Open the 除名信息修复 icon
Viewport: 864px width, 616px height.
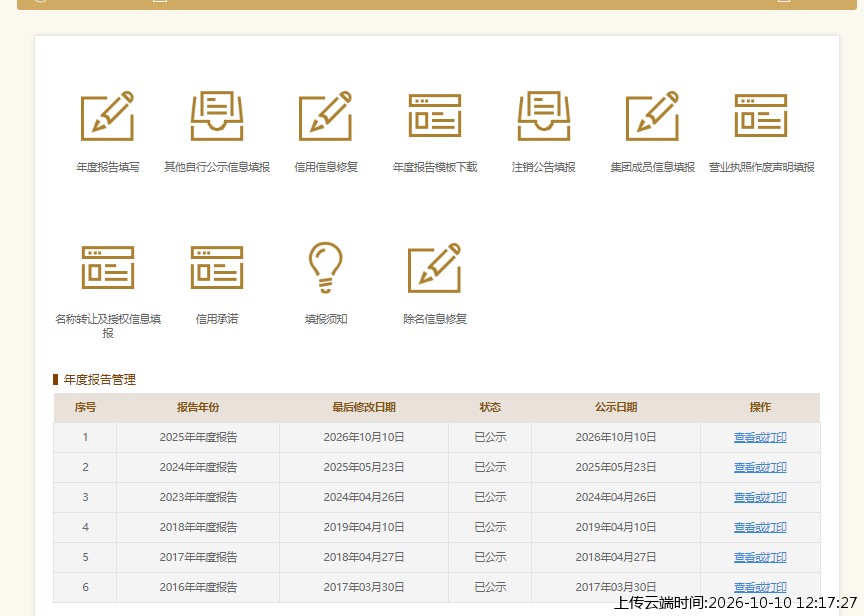pos(434,268)
